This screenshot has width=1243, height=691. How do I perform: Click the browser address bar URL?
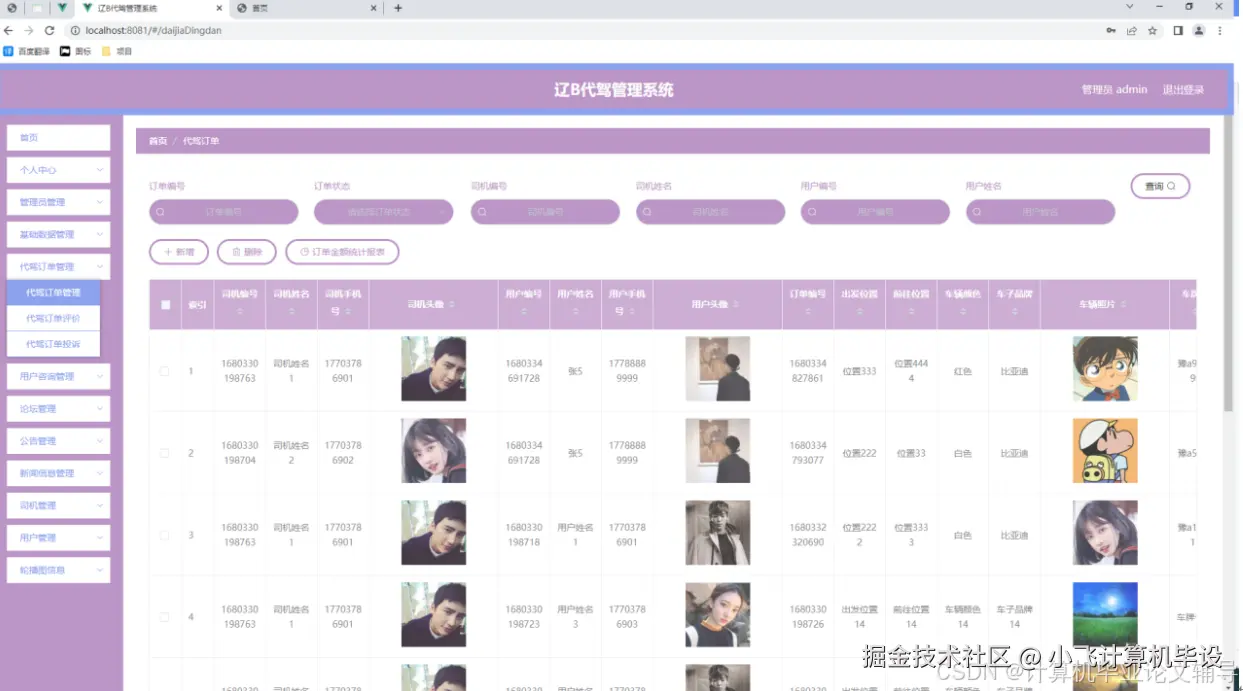153,30
